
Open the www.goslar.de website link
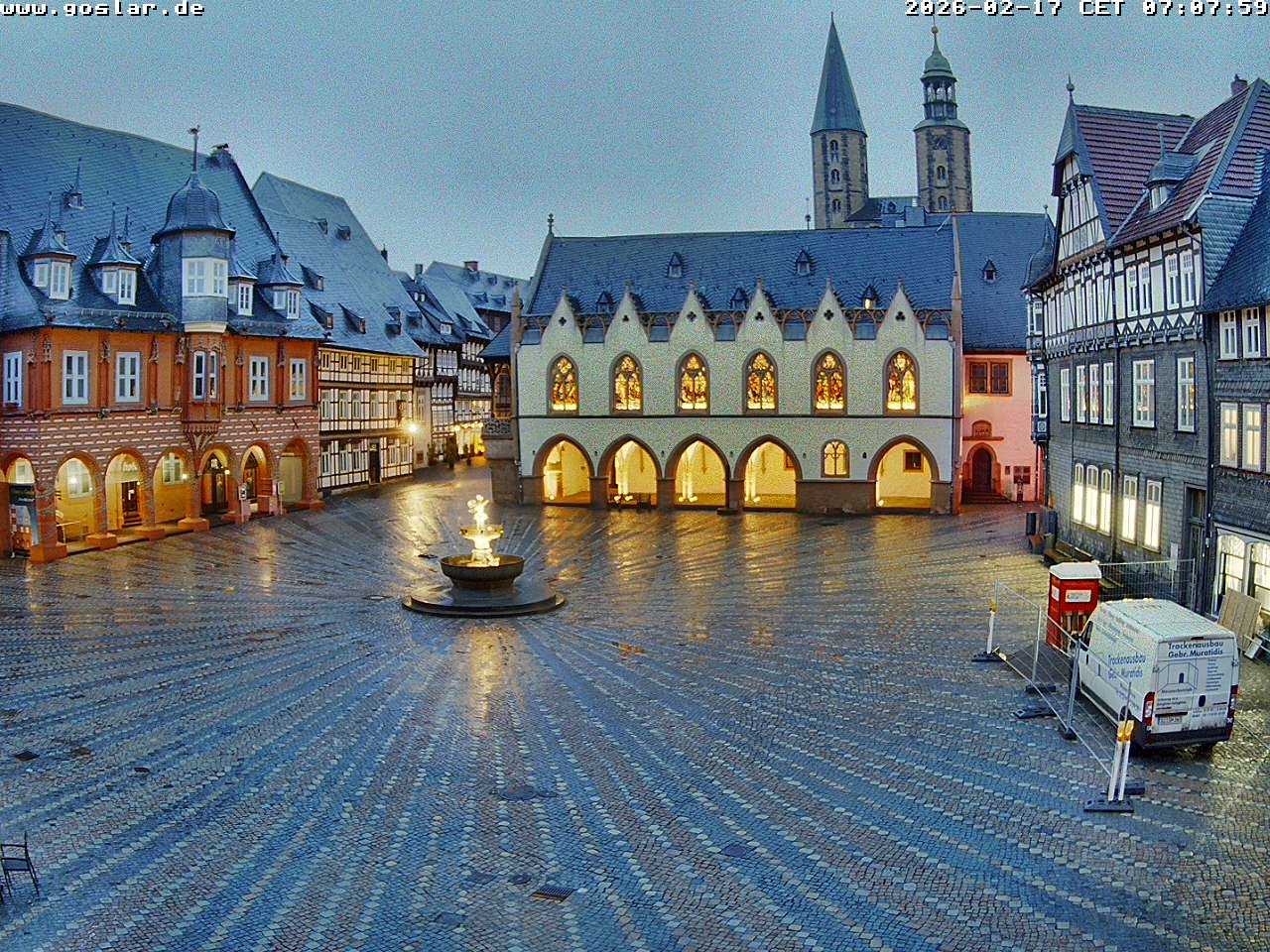pyautogui.click(x=99, y=12)
